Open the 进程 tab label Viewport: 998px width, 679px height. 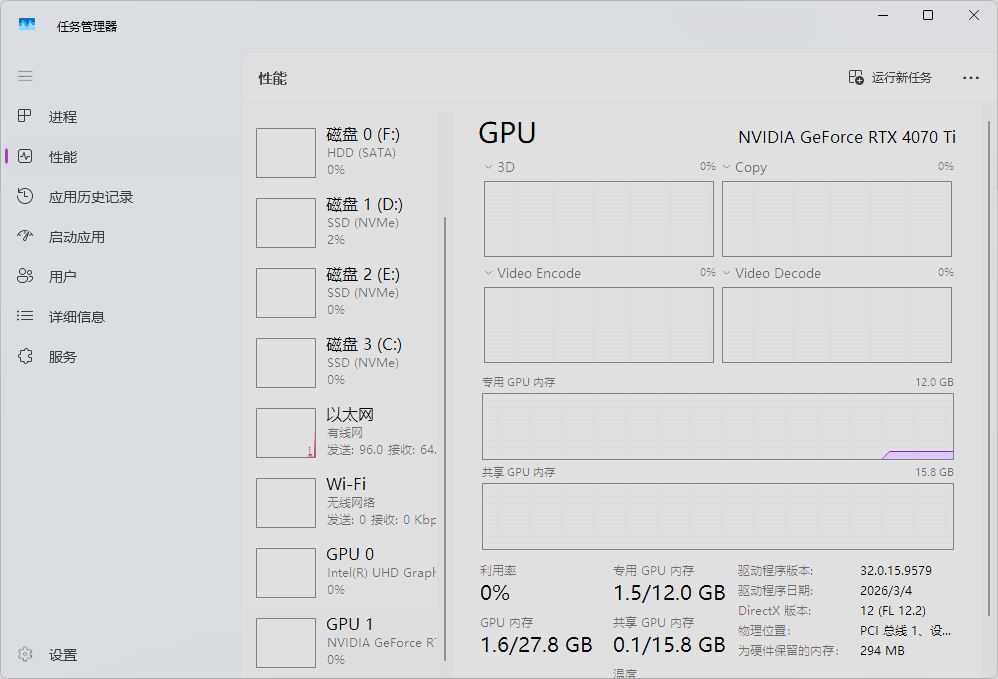[62, 117]
